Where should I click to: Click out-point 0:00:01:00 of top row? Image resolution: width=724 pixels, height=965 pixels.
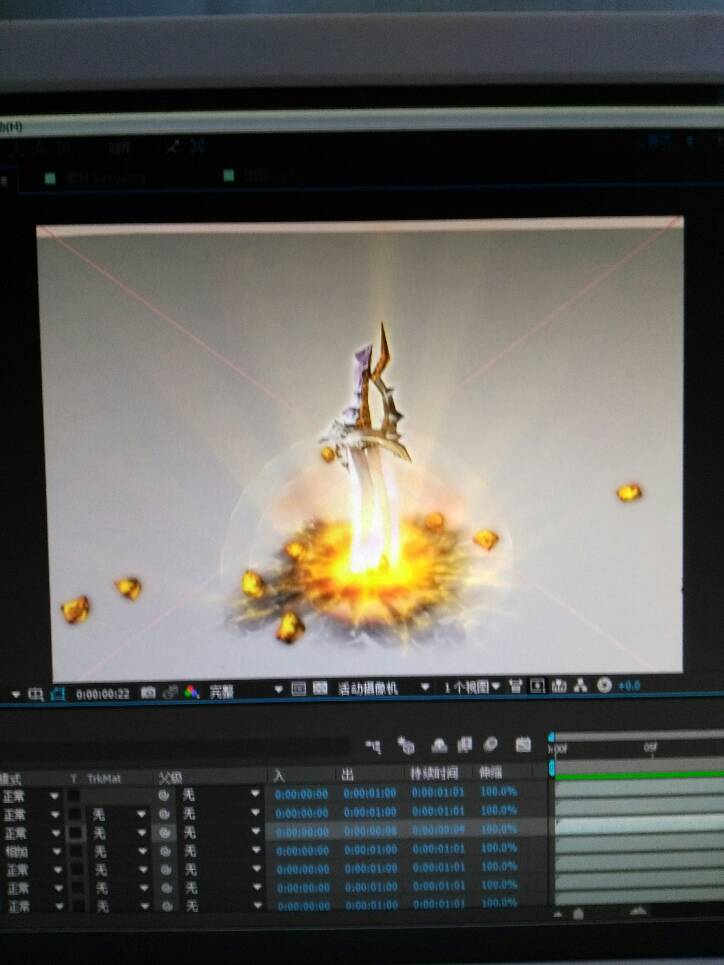tap(369, 793)
